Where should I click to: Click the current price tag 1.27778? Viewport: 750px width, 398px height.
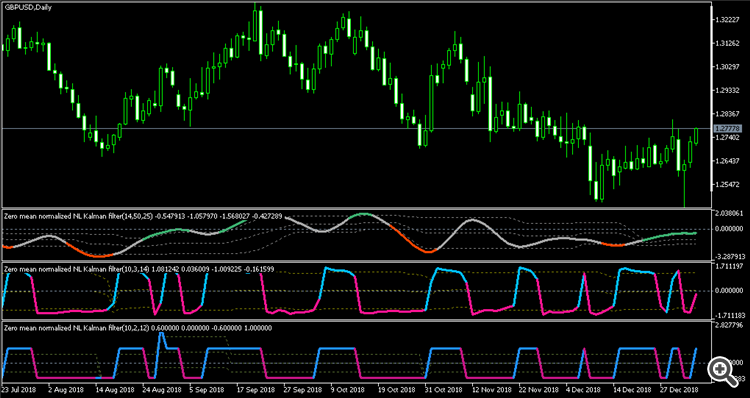727,128
